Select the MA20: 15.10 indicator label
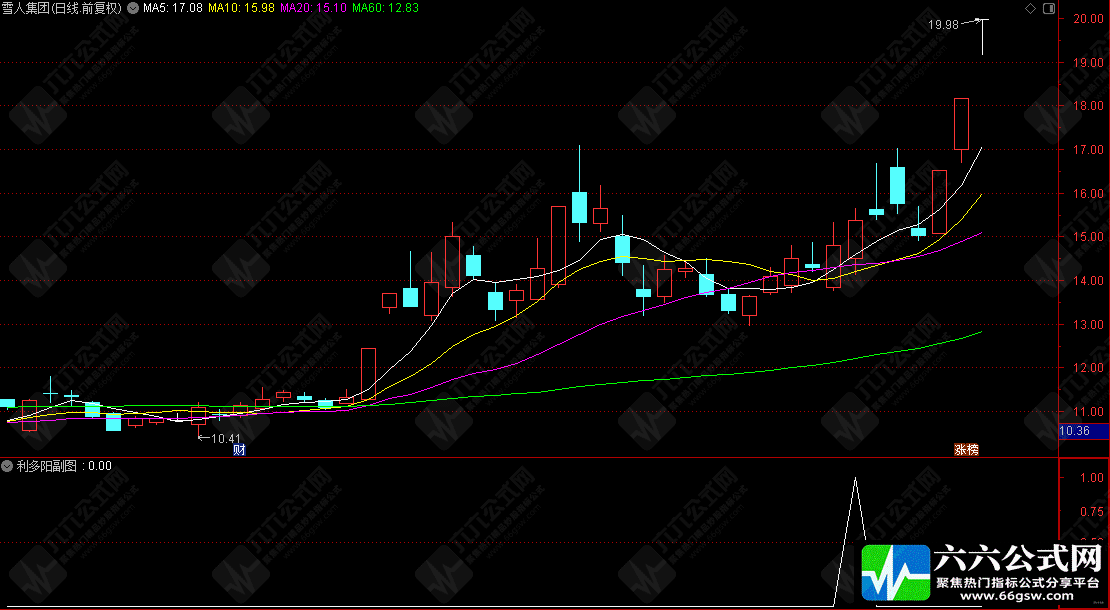The width and height of the screenshot is (1110, 610). (314, 8)
